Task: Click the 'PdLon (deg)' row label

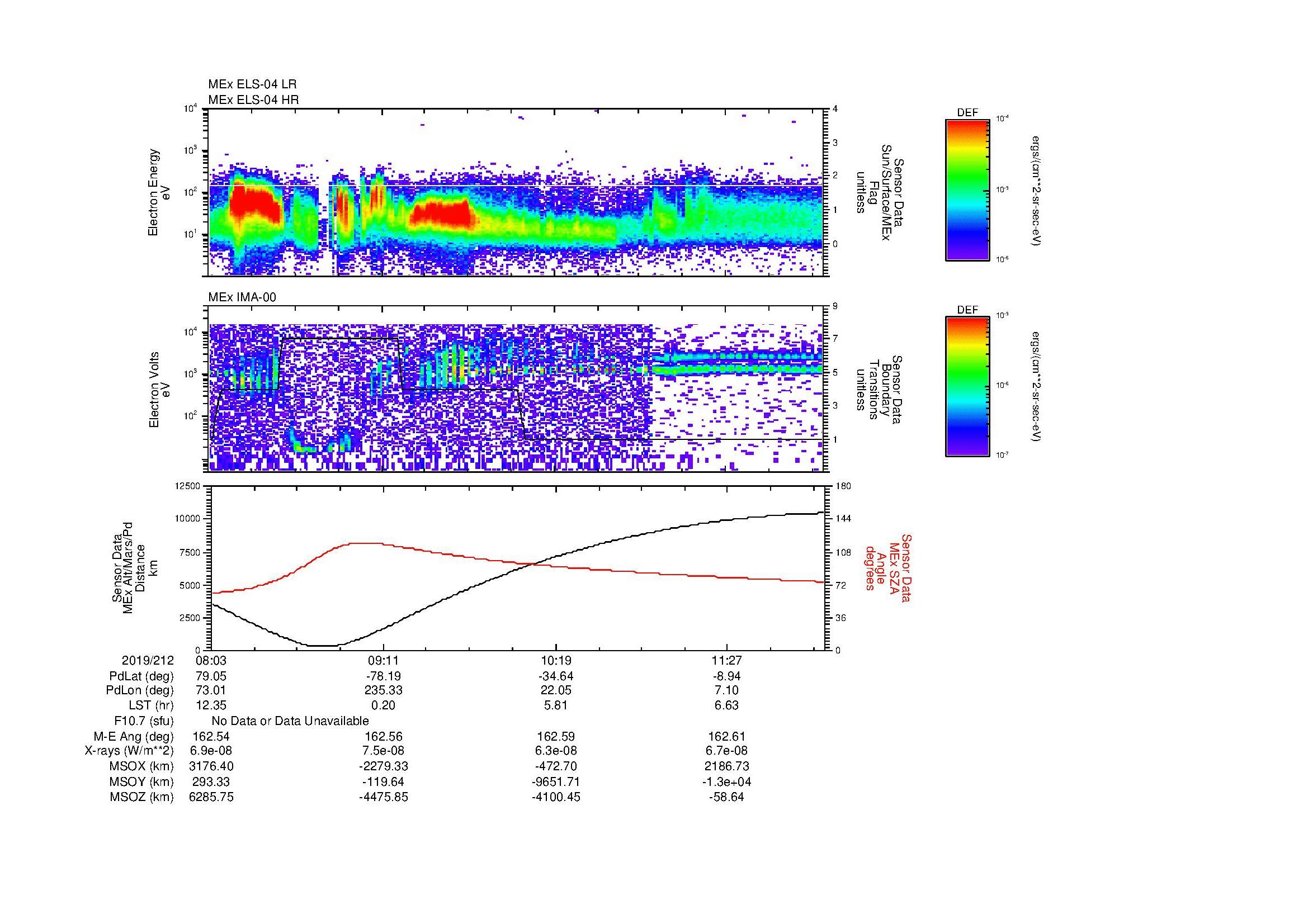Action: [140, 690]
